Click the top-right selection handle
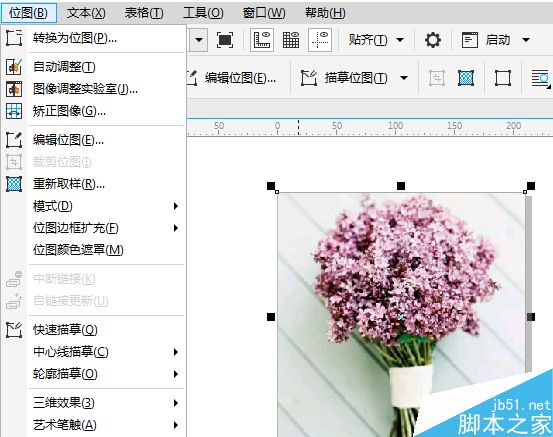This screenshot has height=437, width=553. pyautogui.click(x=531, y=186)
